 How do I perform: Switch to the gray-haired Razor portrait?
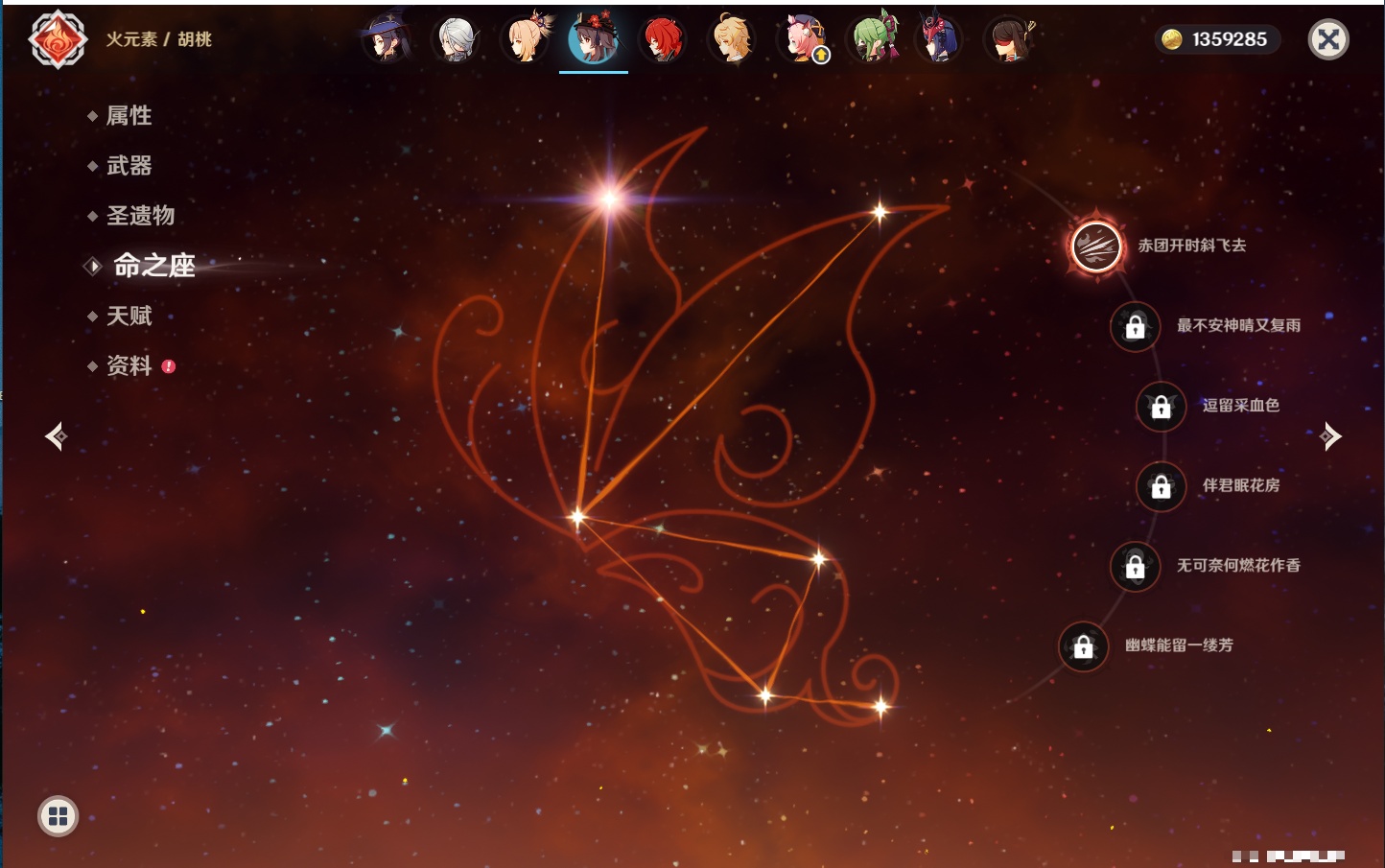point(456,40)
